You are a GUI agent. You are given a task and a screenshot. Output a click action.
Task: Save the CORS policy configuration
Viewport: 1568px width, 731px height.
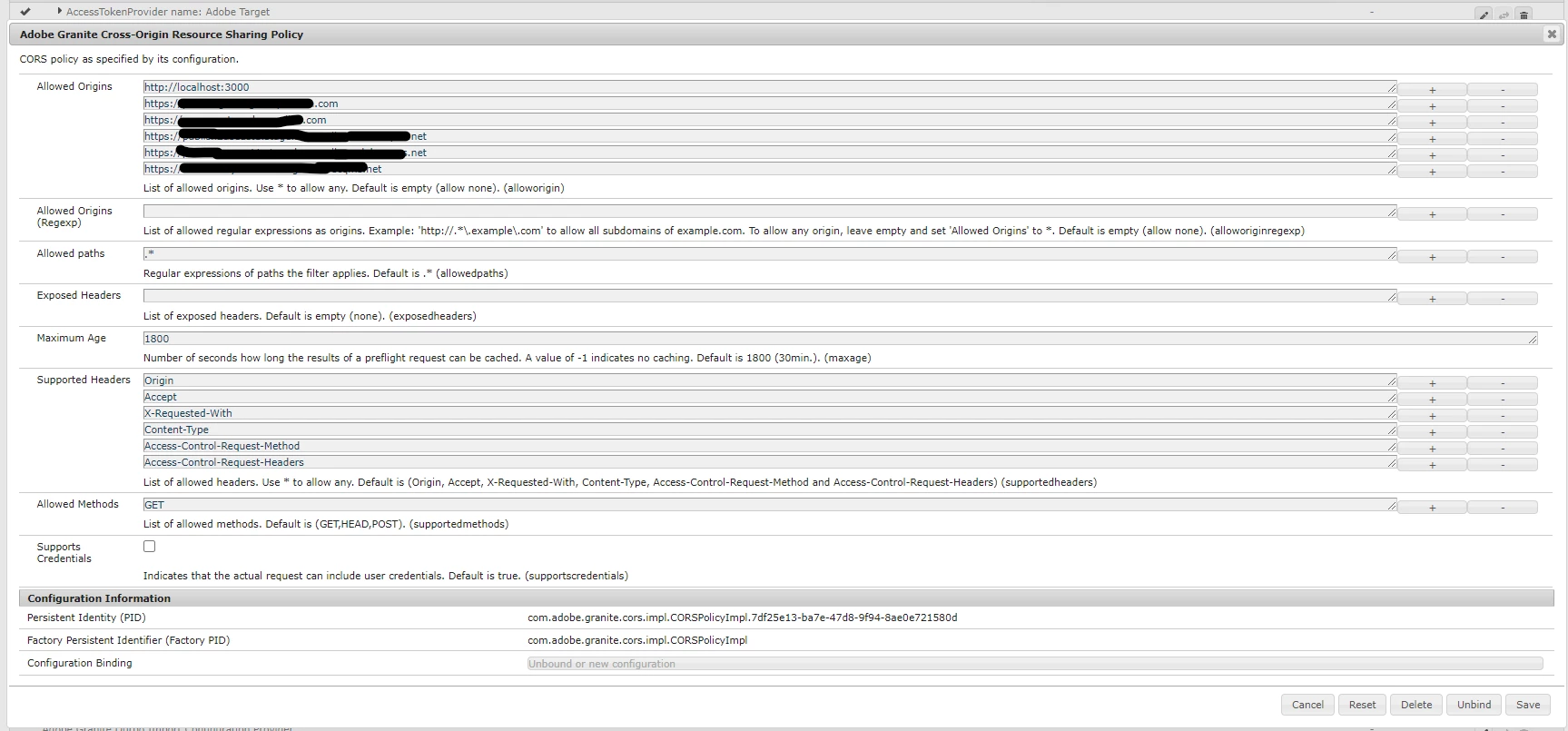1528,705
